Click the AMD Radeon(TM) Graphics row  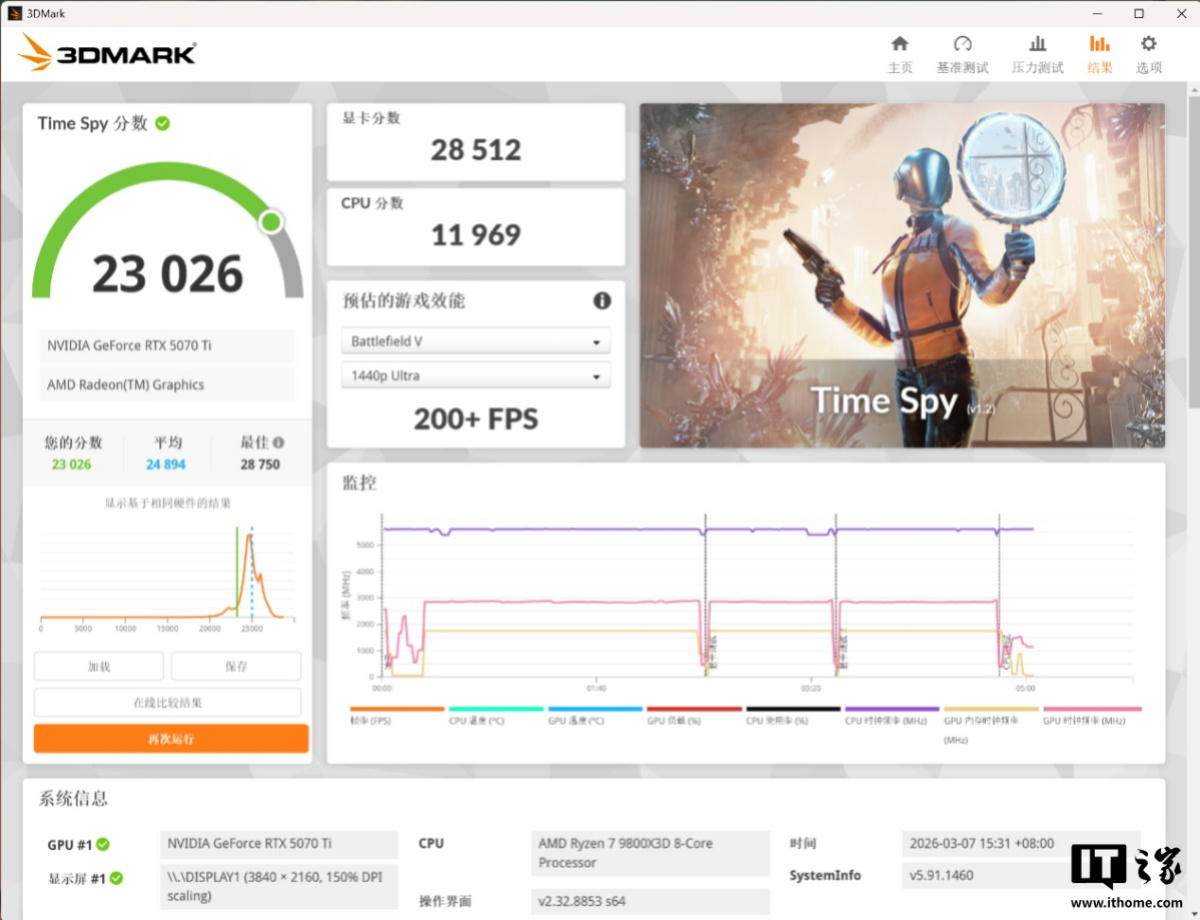(167, 384)
